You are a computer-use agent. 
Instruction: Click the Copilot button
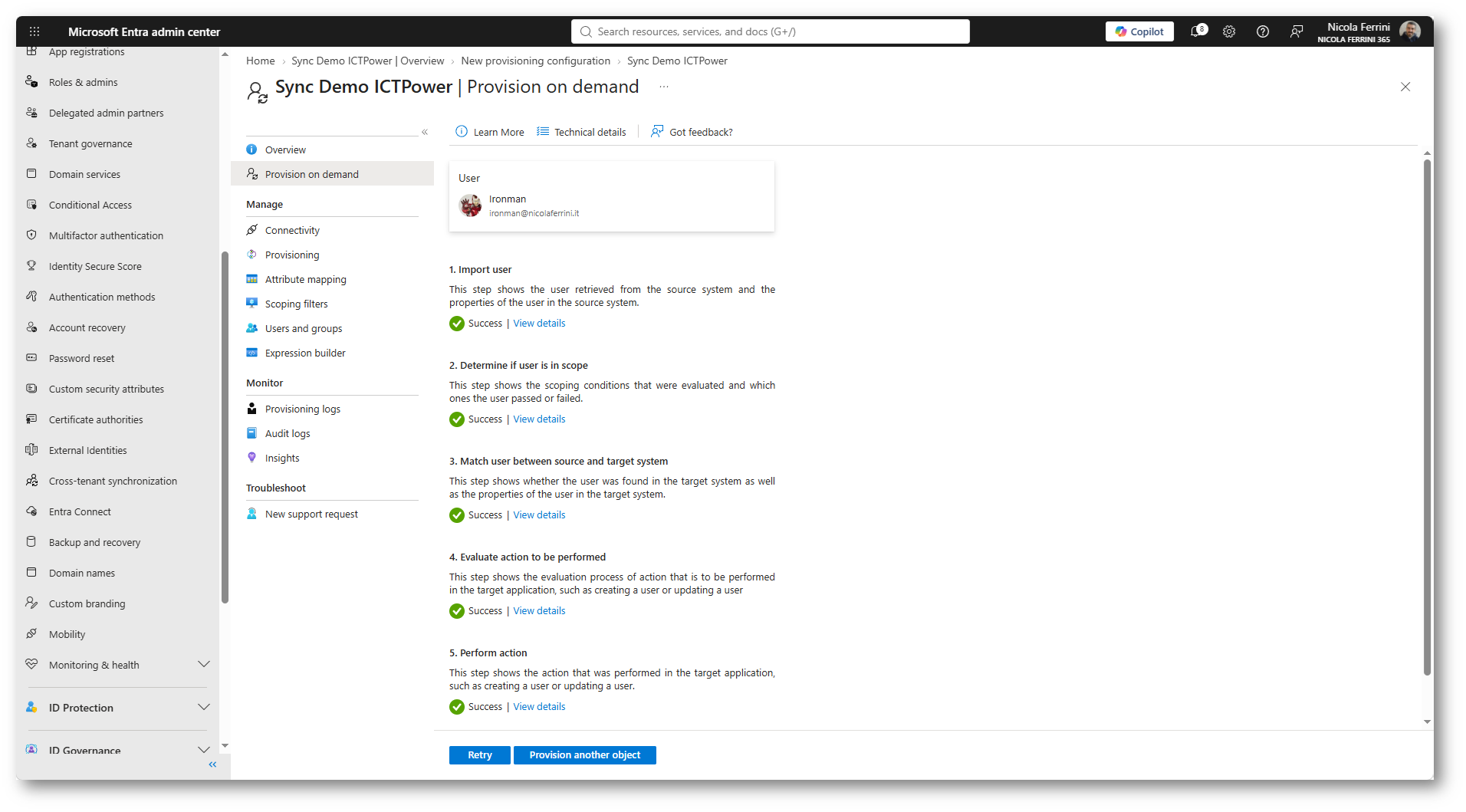[1139, 31]
